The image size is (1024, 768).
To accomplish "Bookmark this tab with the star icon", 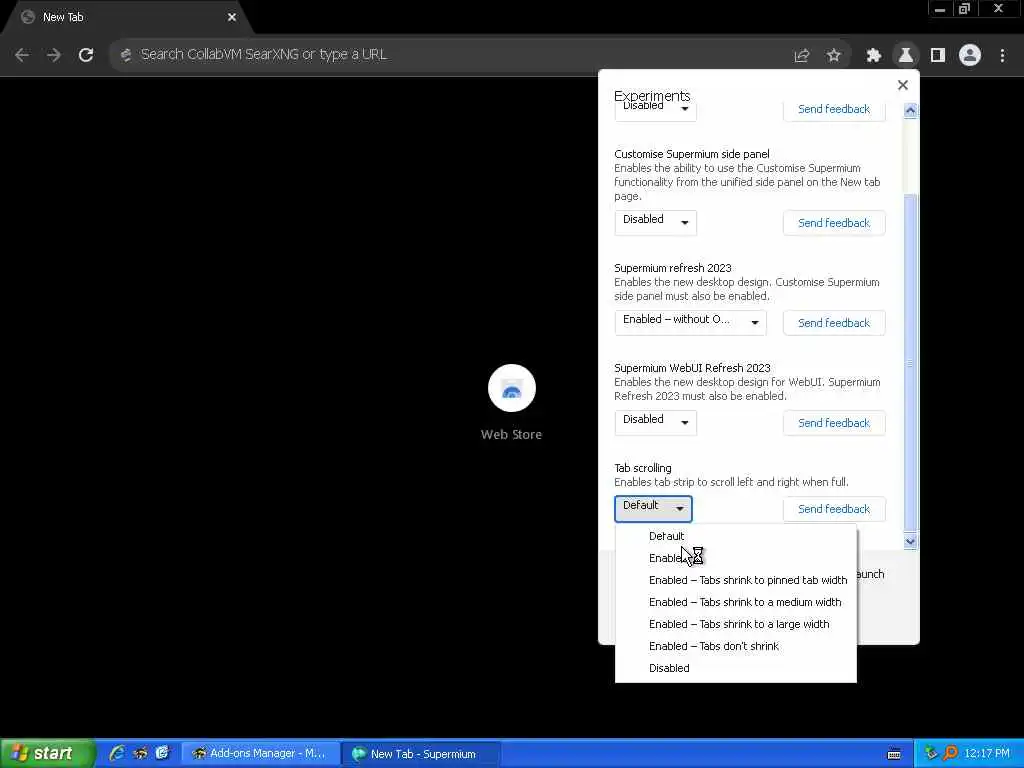I will (833, 56).
